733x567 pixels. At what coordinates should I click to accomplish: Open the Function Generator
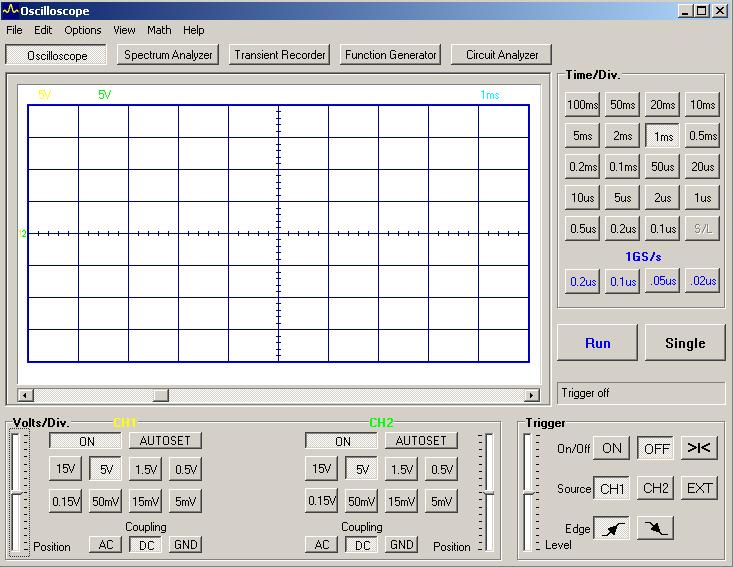coord(390,55)
